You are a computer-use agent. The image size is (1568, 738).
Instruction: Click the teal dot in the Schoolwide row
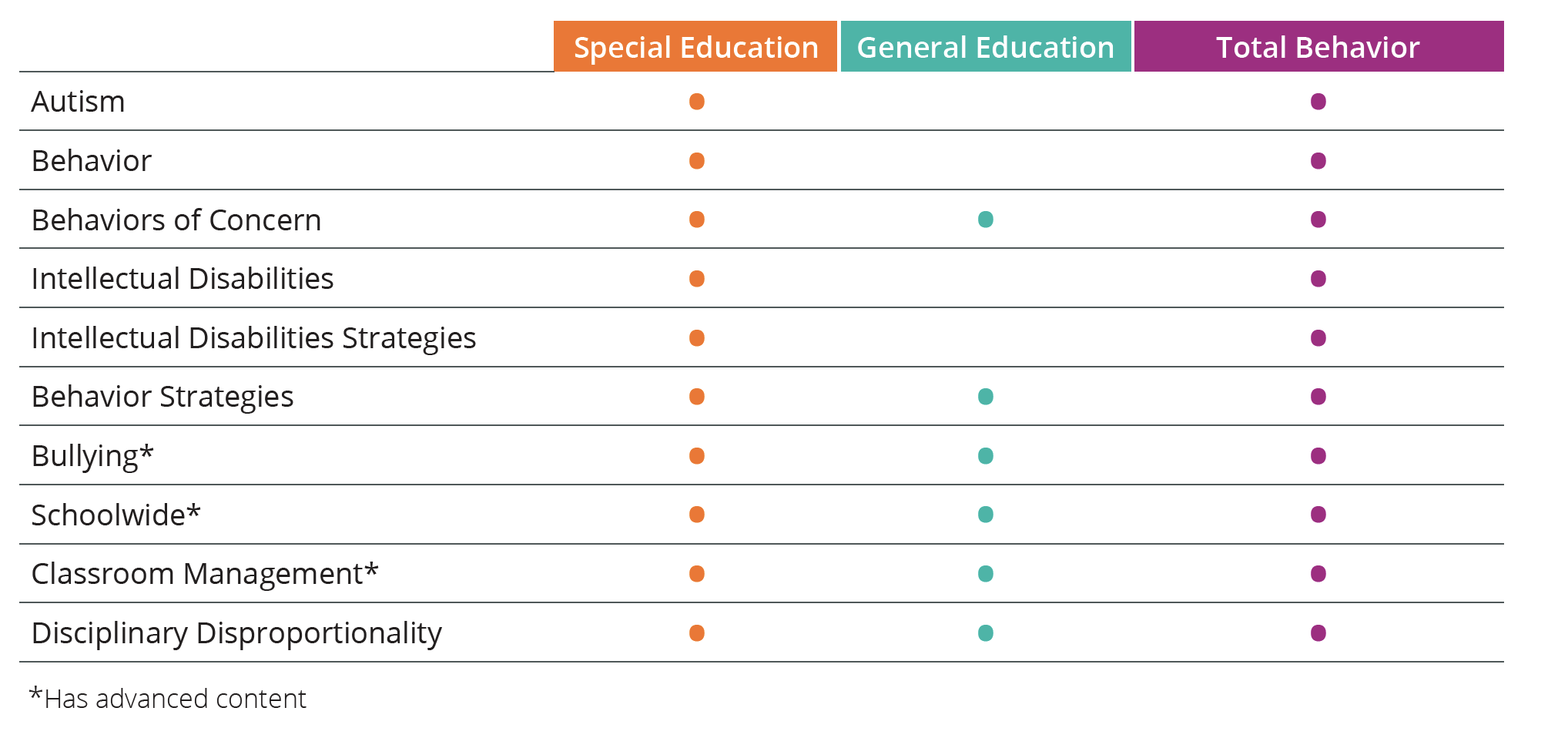986,515
